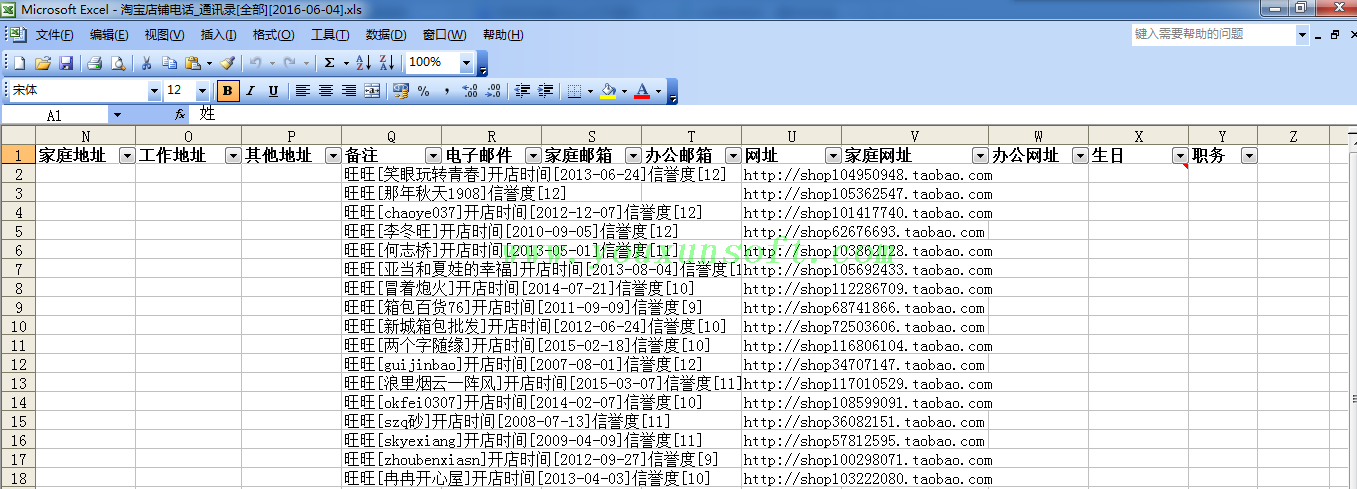1357x489 pixels.
Task: Apply the red font color
Action: (x=643, y=91)
